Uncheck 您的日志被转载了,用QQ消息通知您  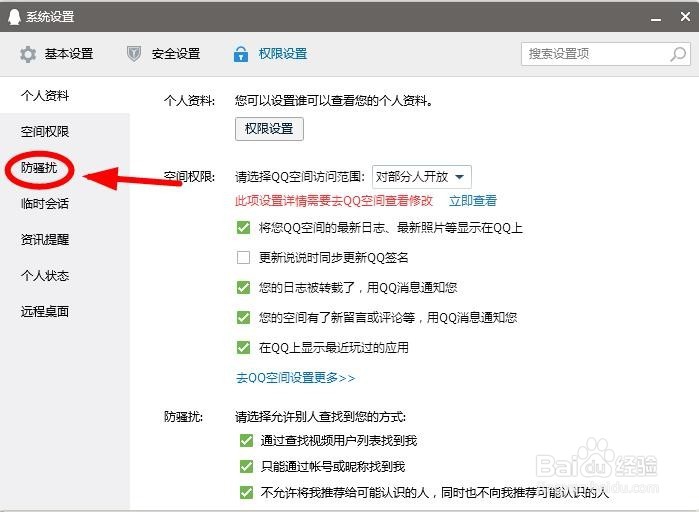point(243,287)
